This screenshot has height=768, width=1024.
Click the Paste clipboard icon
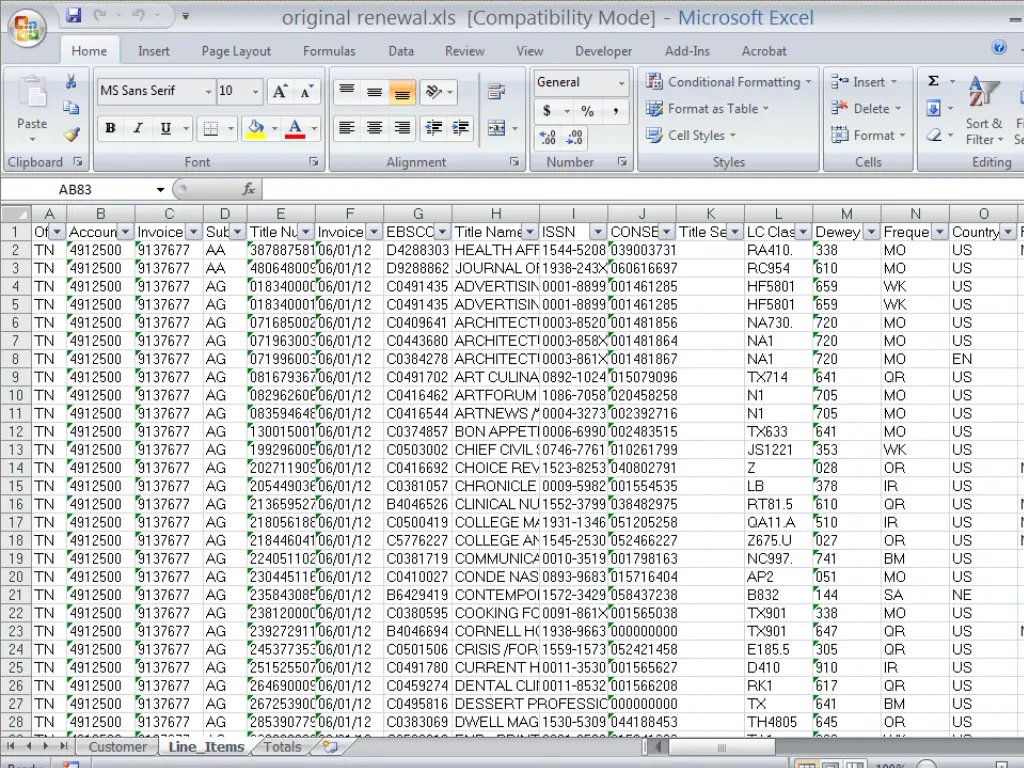tap(31, 93)
